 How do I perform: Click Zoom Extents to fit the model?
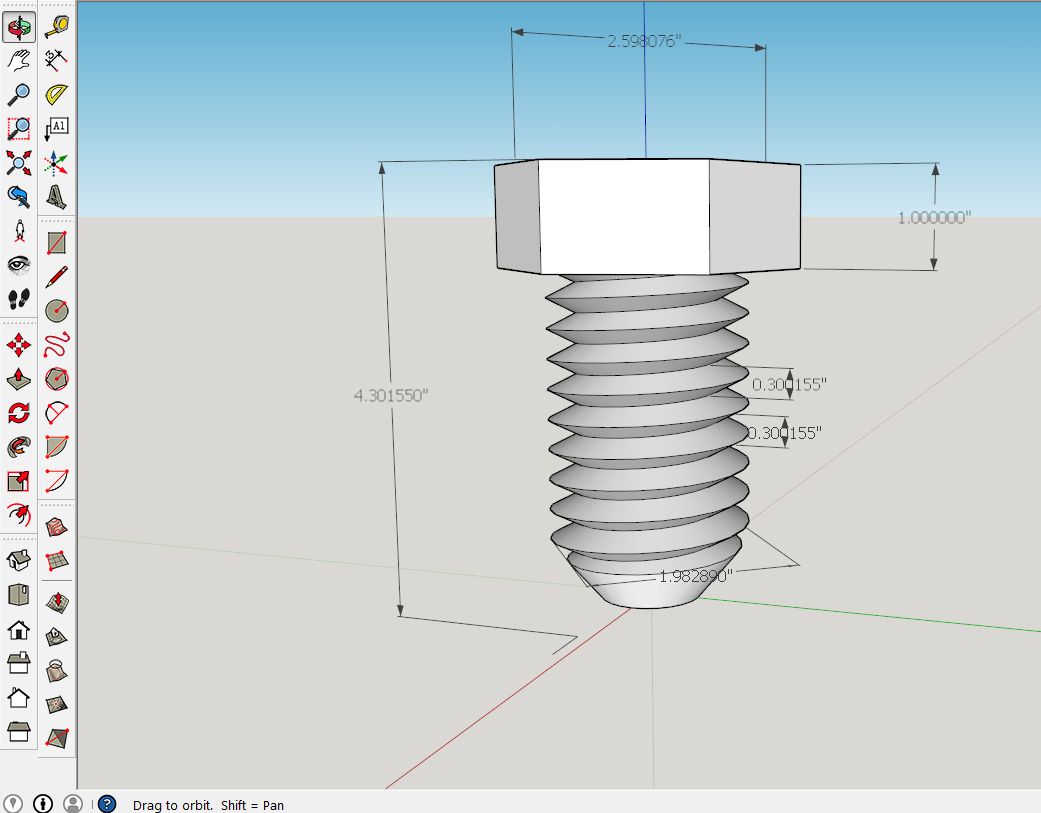[x=19, y=160]
